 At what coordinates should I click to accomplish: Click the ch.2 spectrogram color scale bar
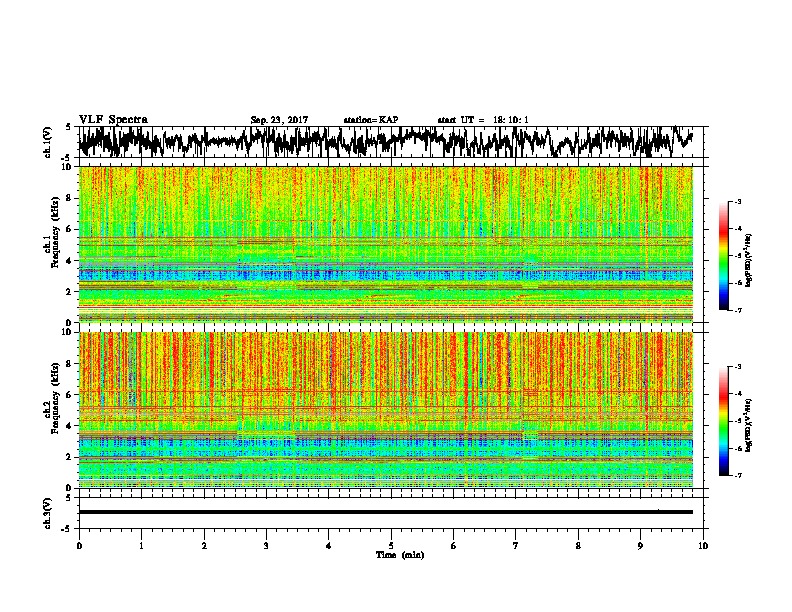pos(723,421)
